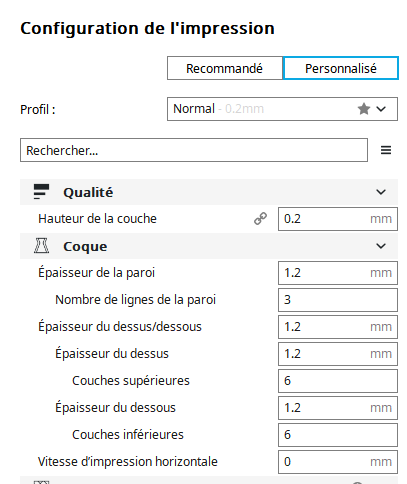Edit the Hauteur de la couche value field
The image size is (407, 484).
click(x=338, y=219)
